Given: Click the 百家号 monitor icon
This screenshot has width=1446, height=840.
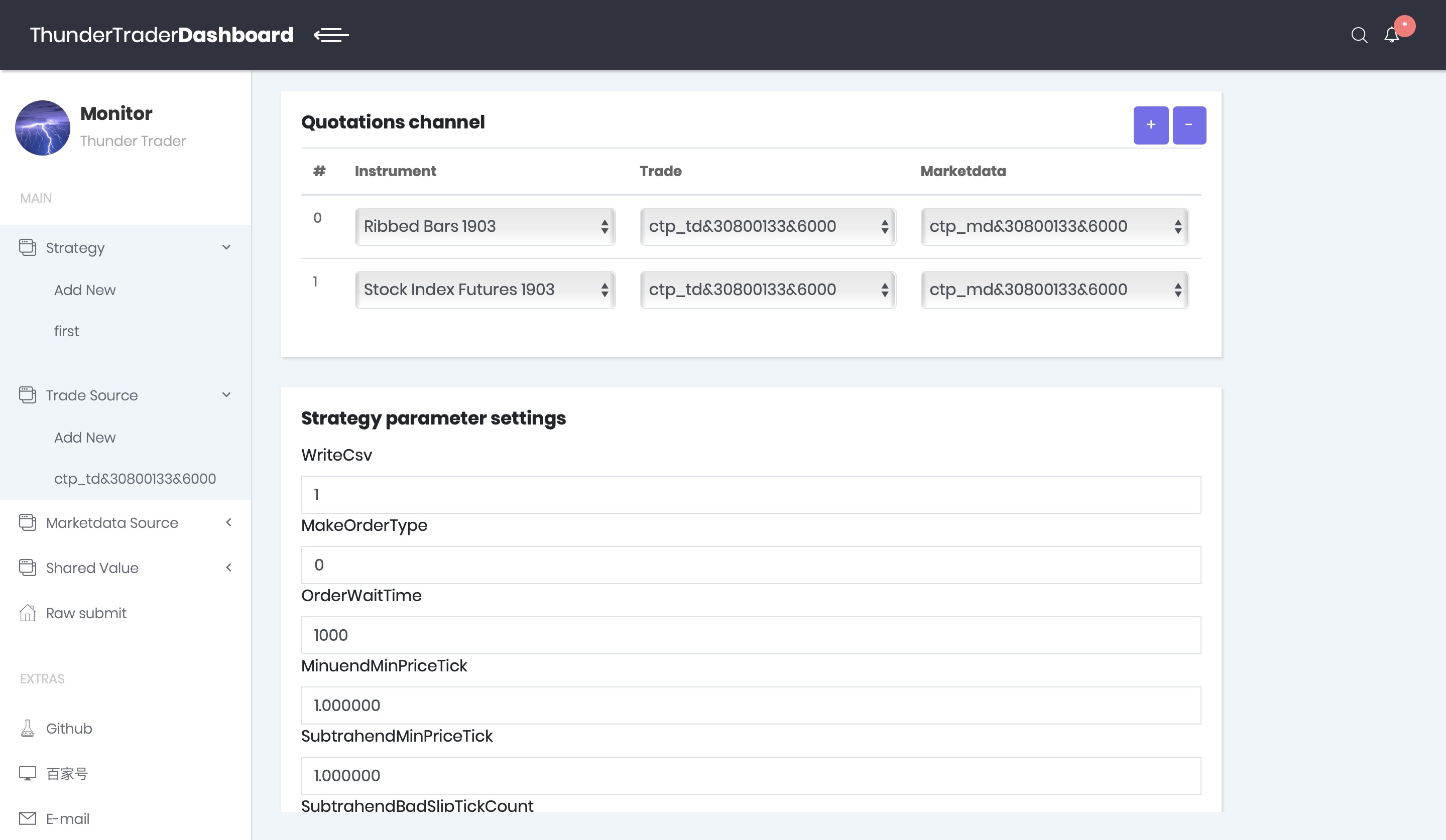Looking at the screenshot, I should [x=27, y=773].
